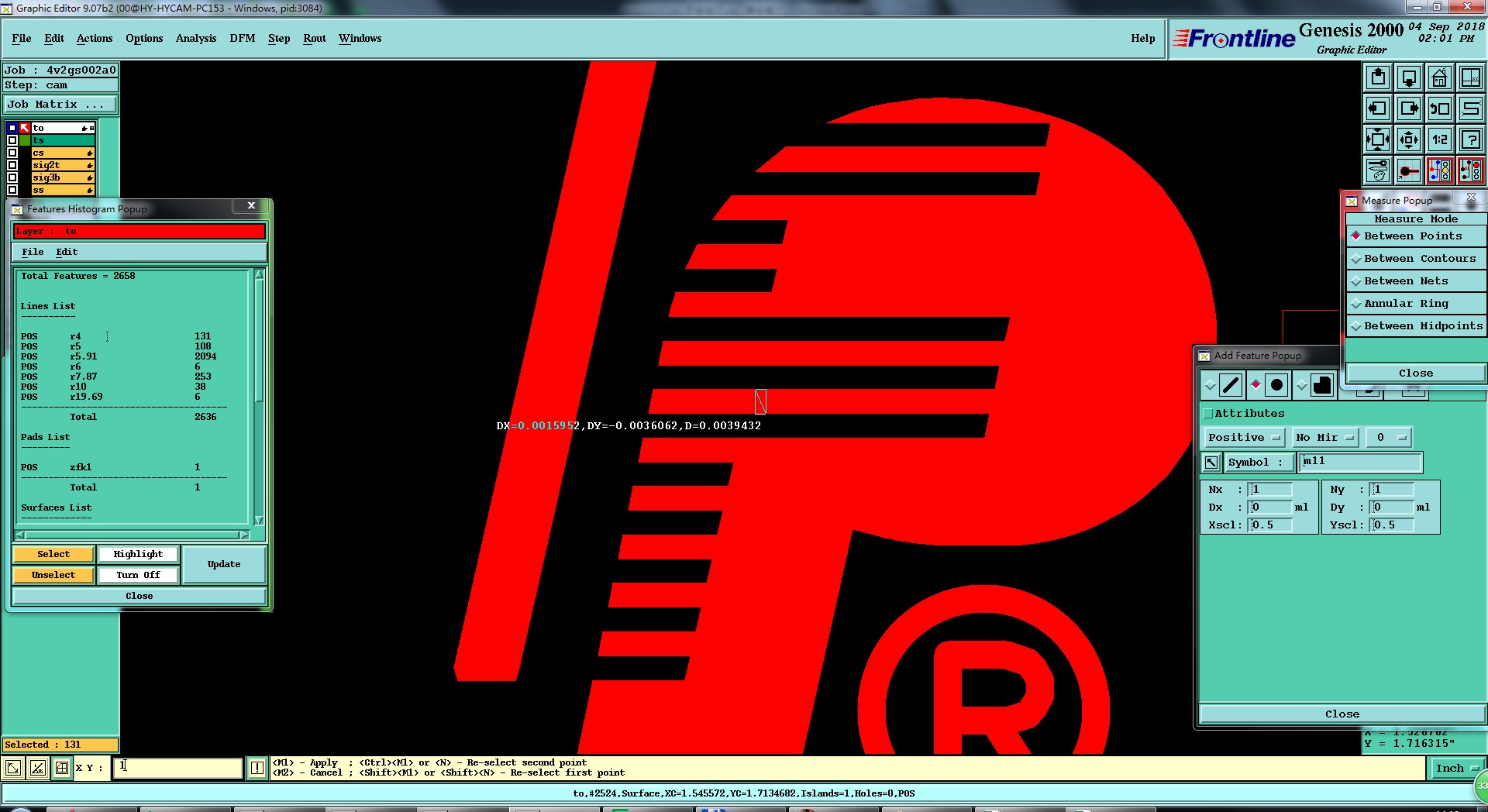Click the Xscl value input field
The image size is (1488, 812).
pyautogui.click(x=1269, y=525)
